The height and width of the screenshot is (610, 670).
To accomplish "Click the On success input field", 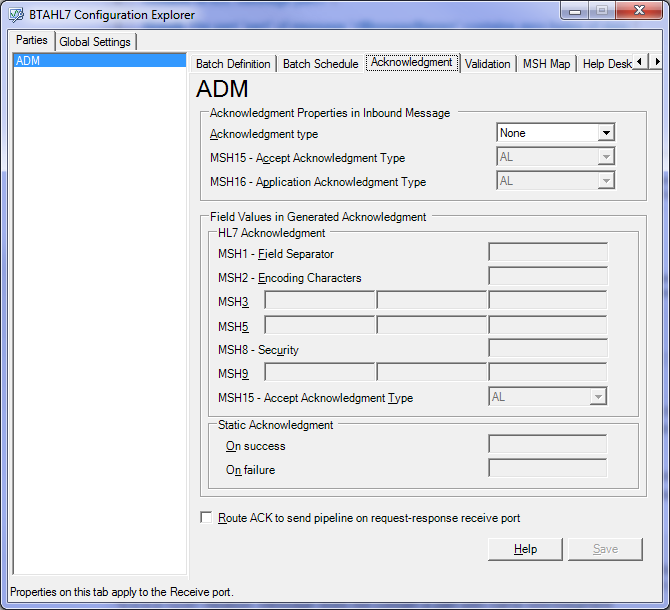I will (548, 444).
